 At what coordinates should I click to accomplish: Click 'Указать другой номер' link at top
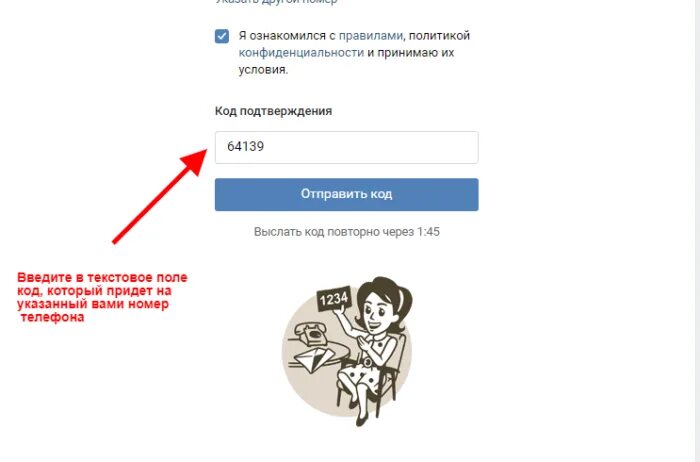tap(276, 2)
